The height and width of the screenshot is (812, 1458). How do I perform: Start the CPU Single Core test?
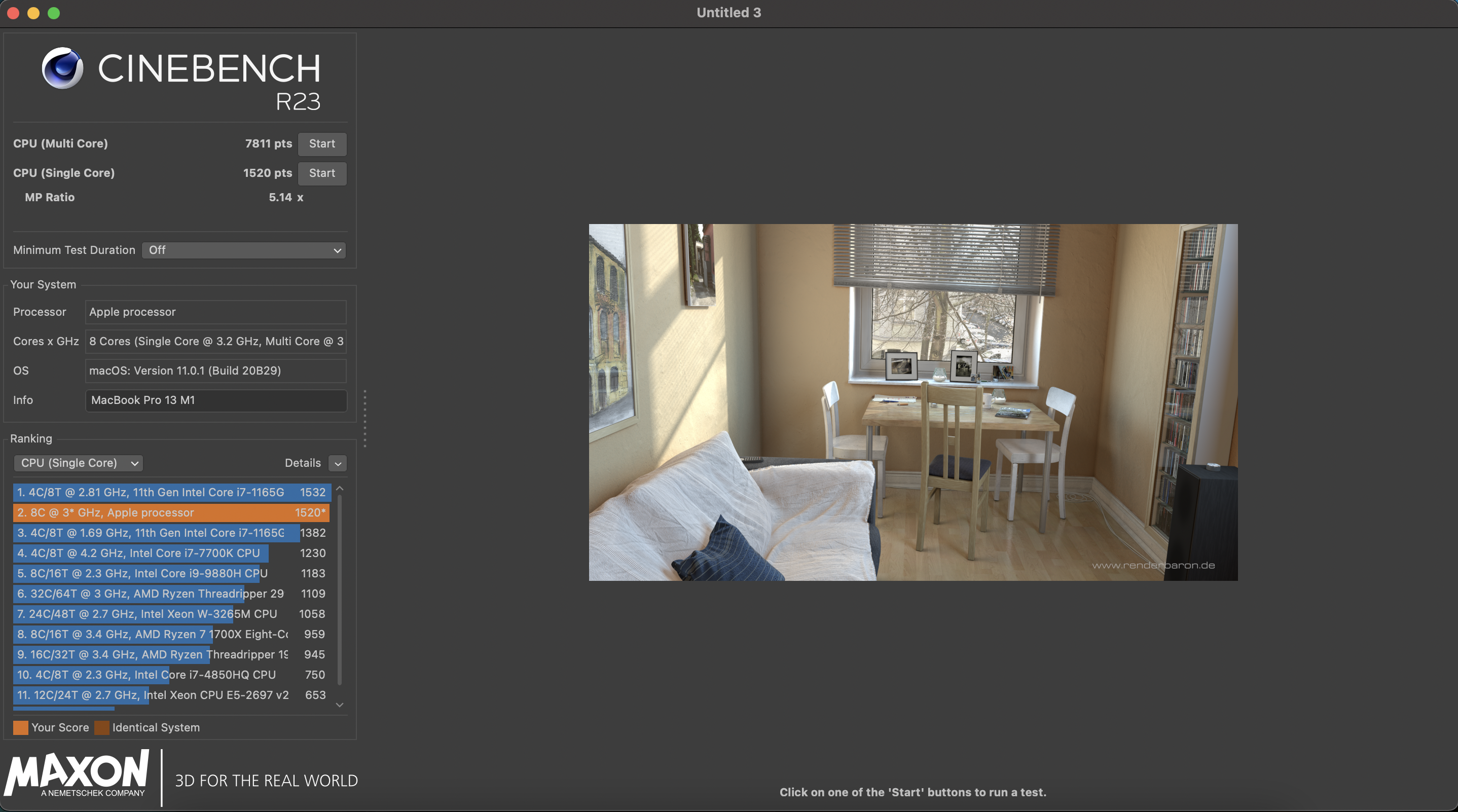tap(321, 173)
